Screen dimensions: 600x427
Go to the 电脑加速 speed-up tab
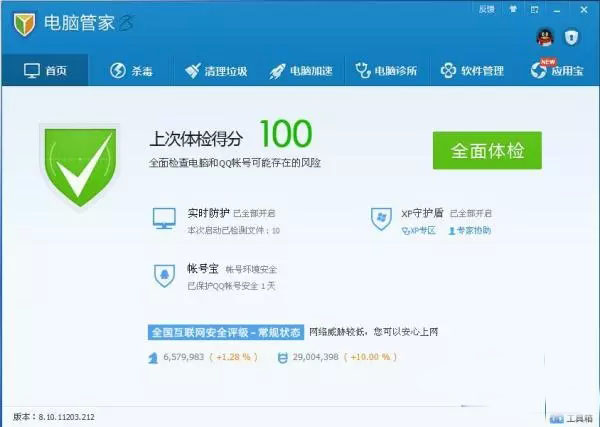tap(301, 70)
